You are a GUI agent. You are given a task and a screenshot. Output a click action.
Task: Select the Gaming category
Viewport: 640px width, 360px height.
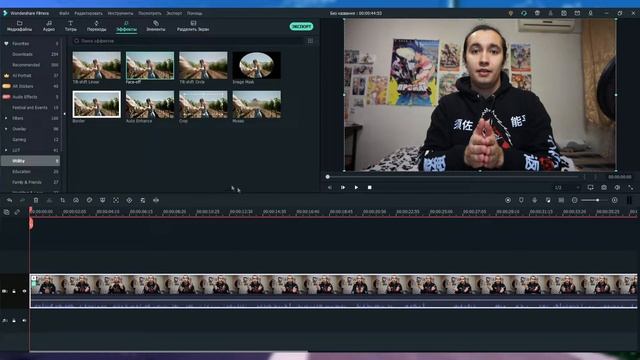point(19,140)
